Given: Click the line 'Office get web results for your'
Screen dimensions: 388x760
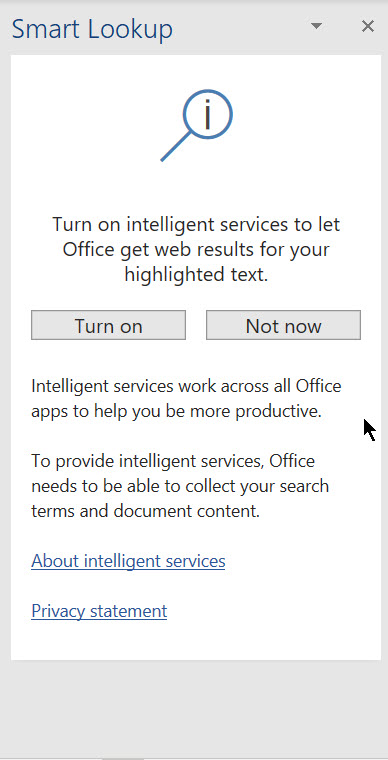Looking at the screenshot, I should 196,250.
